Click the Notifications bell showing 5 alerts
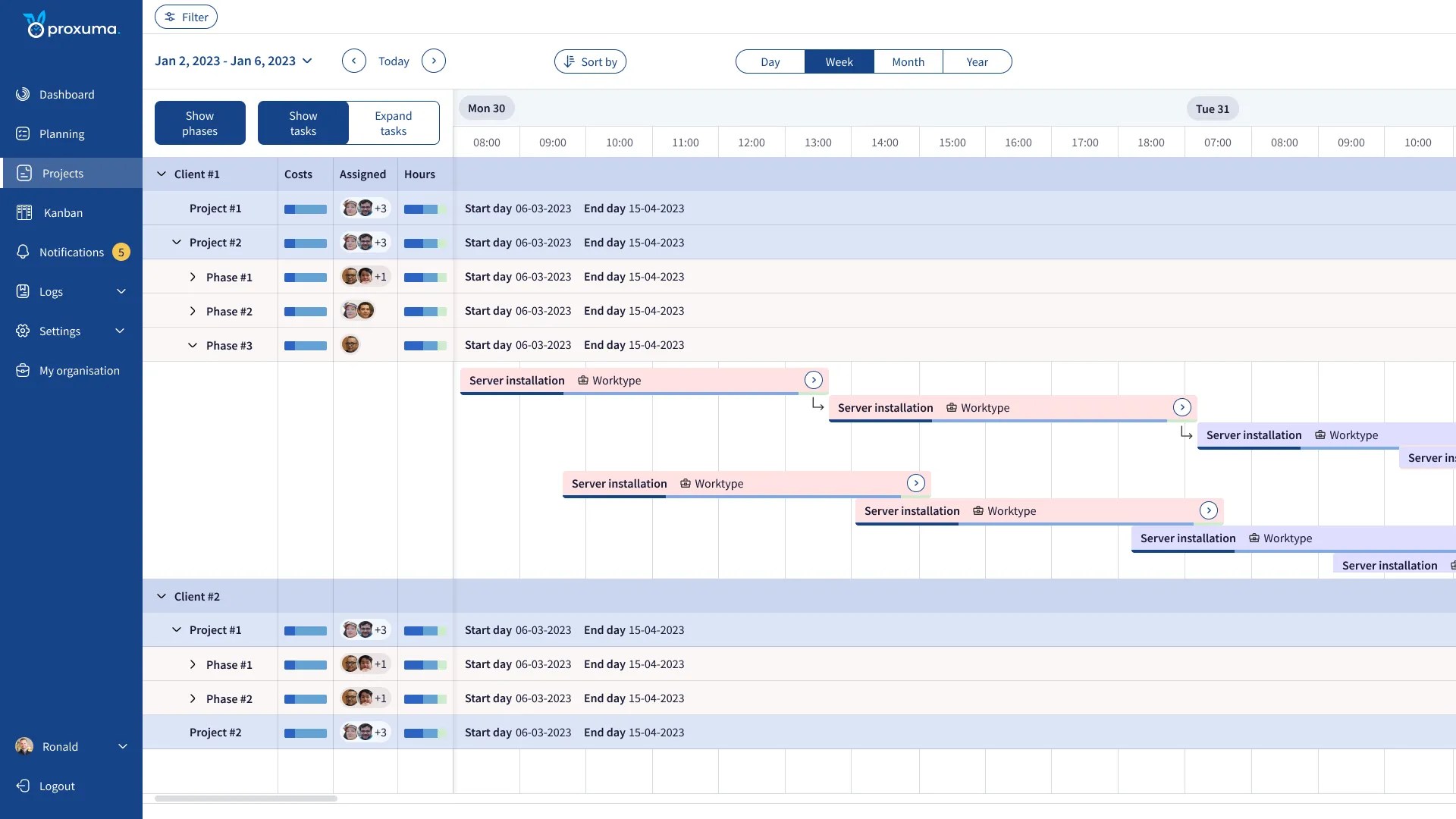Screen dimensions: 1456x819 coord(23,252)
